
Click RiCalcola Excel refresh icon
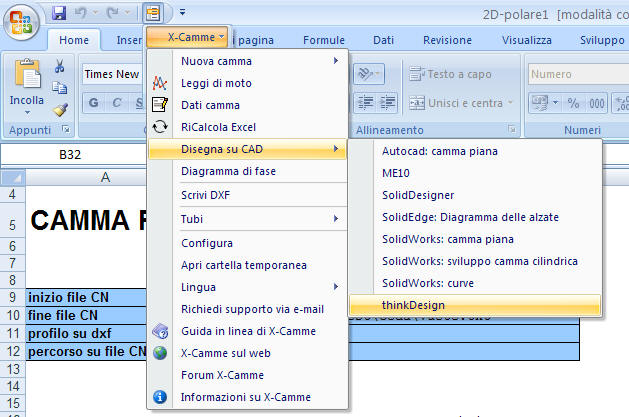[x=160, y=127]
